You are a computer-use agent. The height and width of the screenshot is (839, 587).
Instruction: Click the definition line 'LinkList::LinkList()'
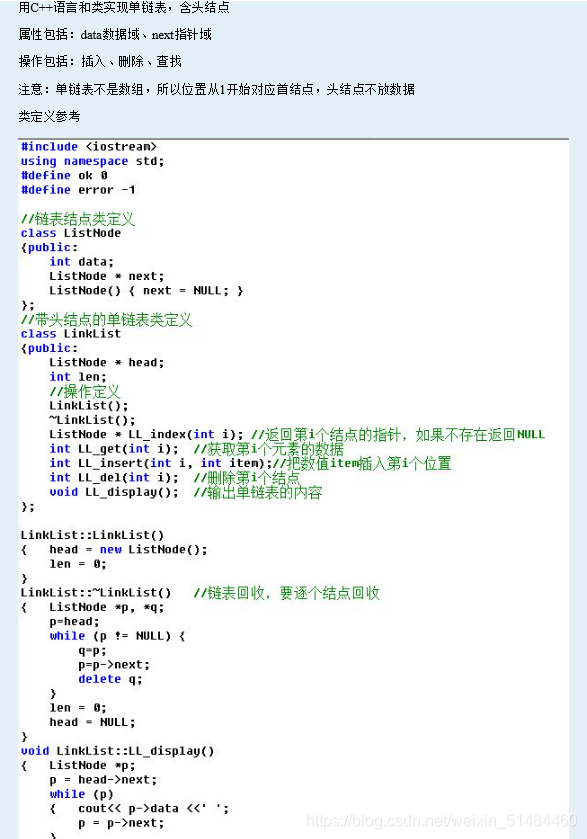pyautogui.click(x=92, y=535)
